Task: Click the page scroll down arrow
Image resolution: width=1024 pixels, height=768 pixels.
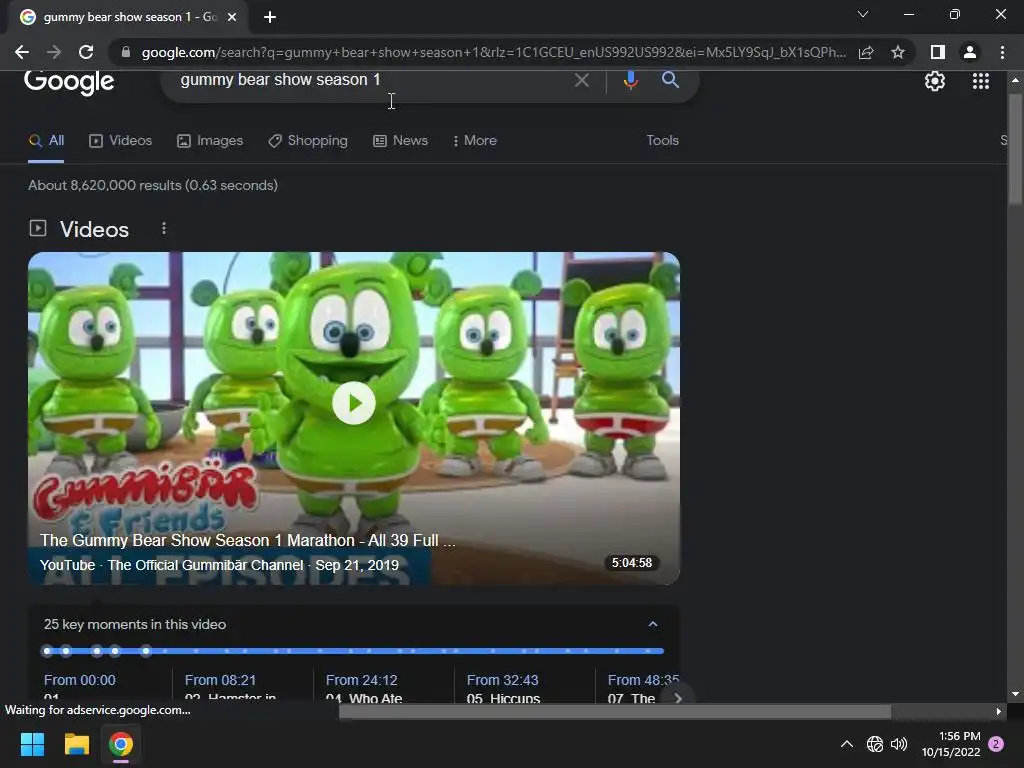Action: (x=1014, y=694)
